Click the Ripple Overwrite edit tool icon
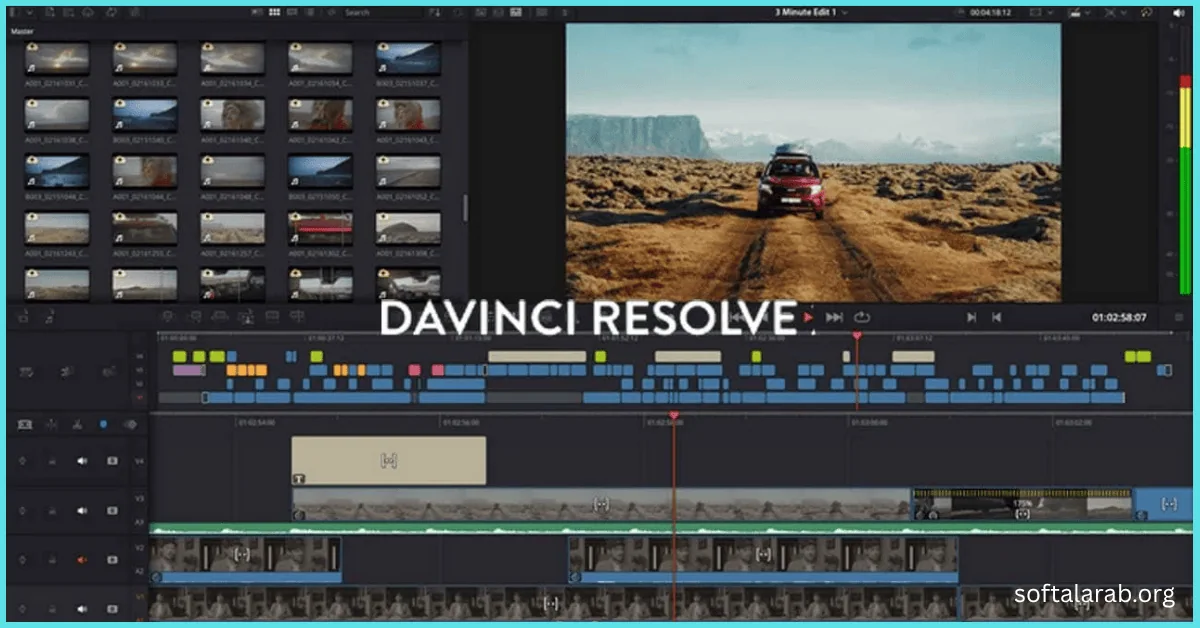 pos(221,317)
